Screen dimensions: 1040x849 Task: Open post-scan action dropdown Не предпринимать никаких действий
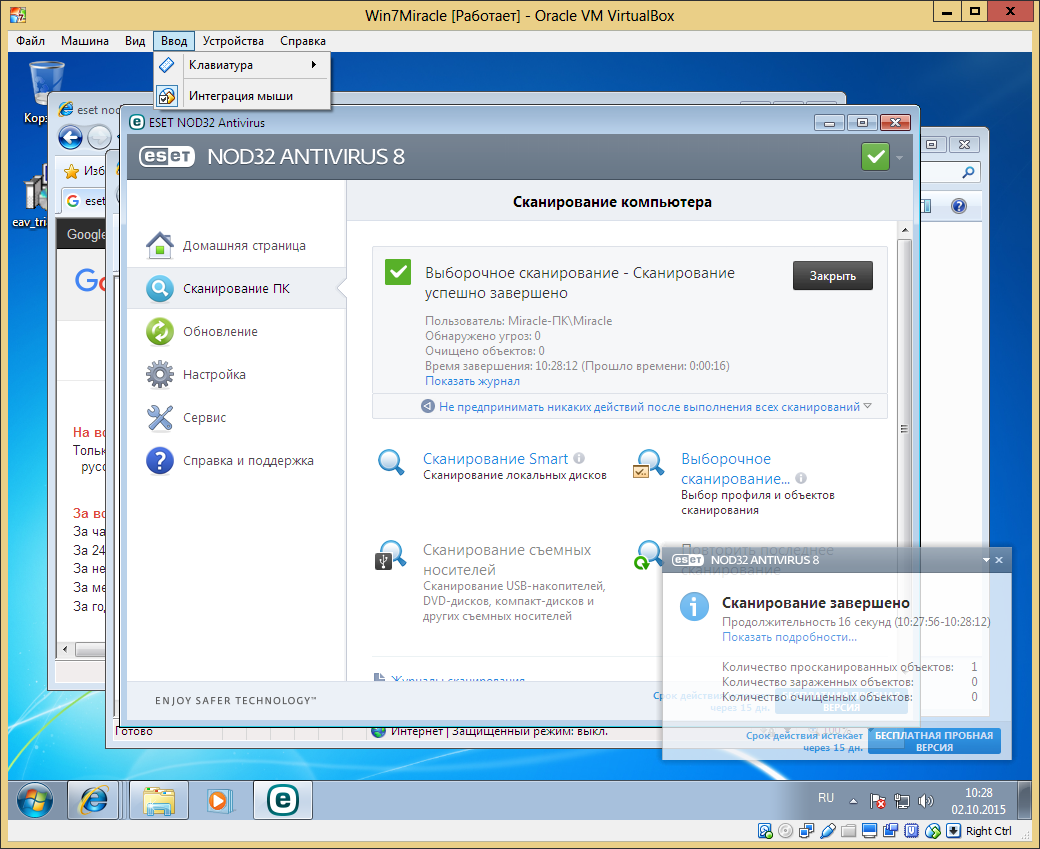647,407
